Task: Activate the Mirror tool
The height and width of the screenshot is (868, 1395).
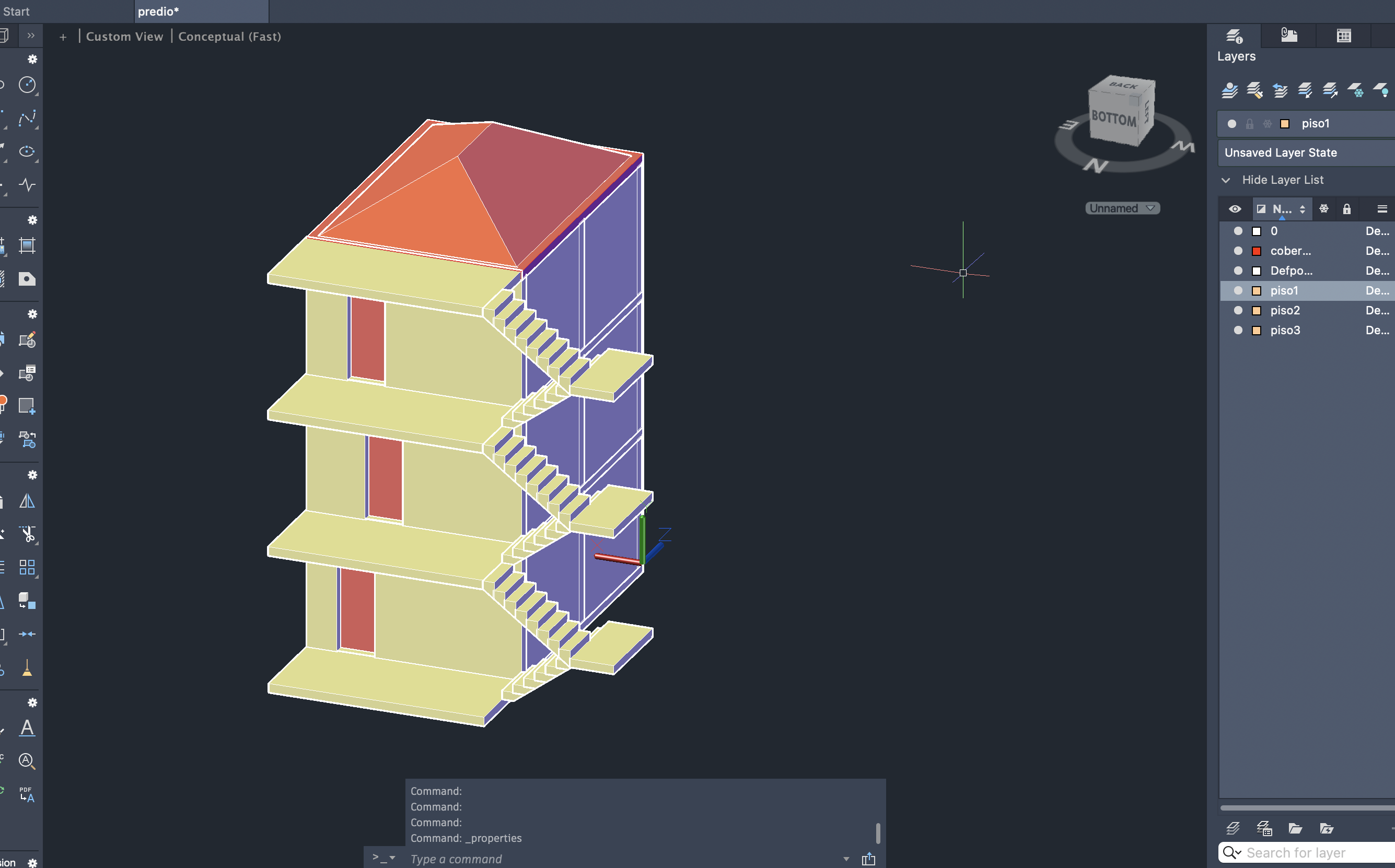Action: pyautogui.click(x=27, y=501)
